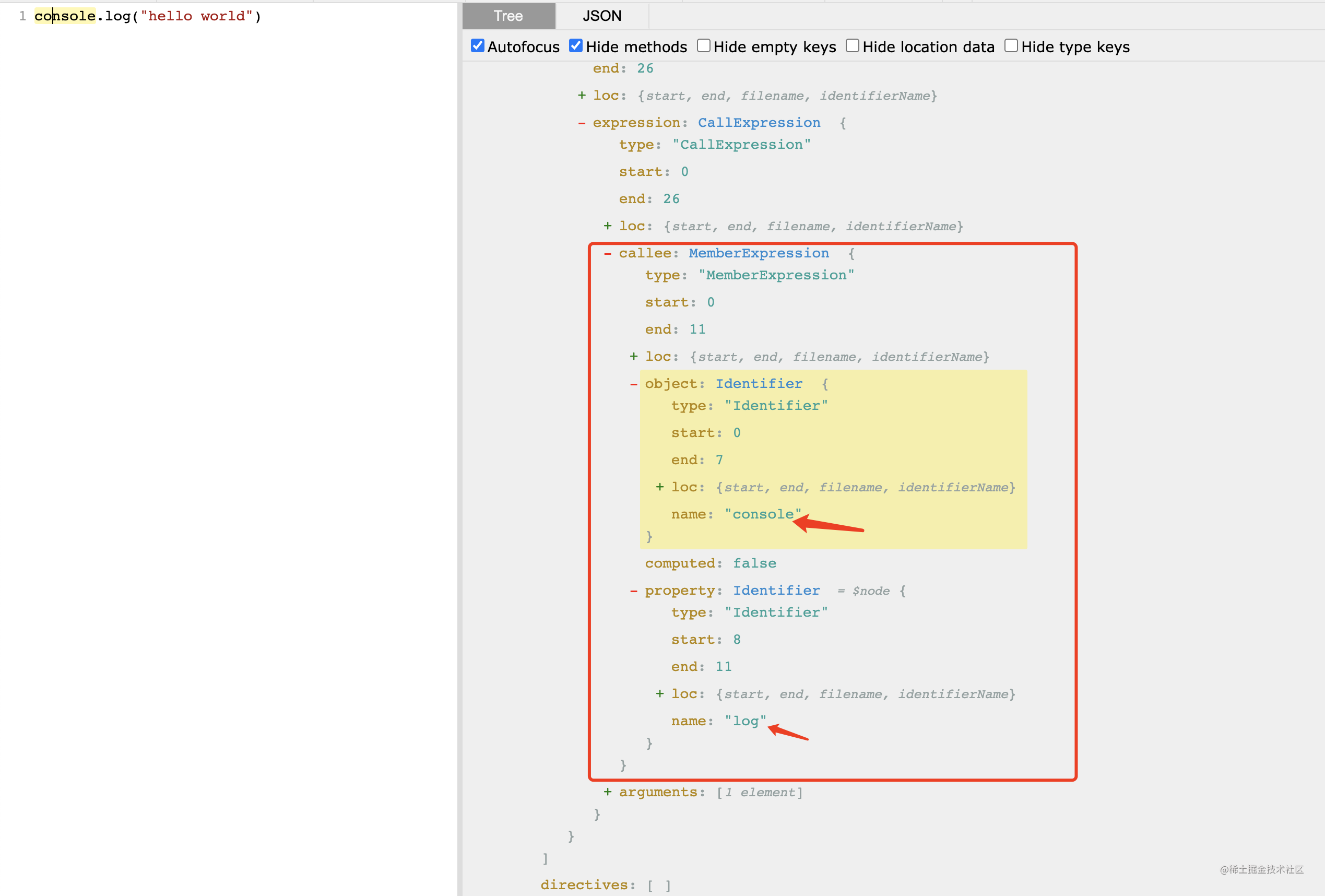Collapse the property Identifier node
The width and height of the screenshot is (1325, 896).
633,591
